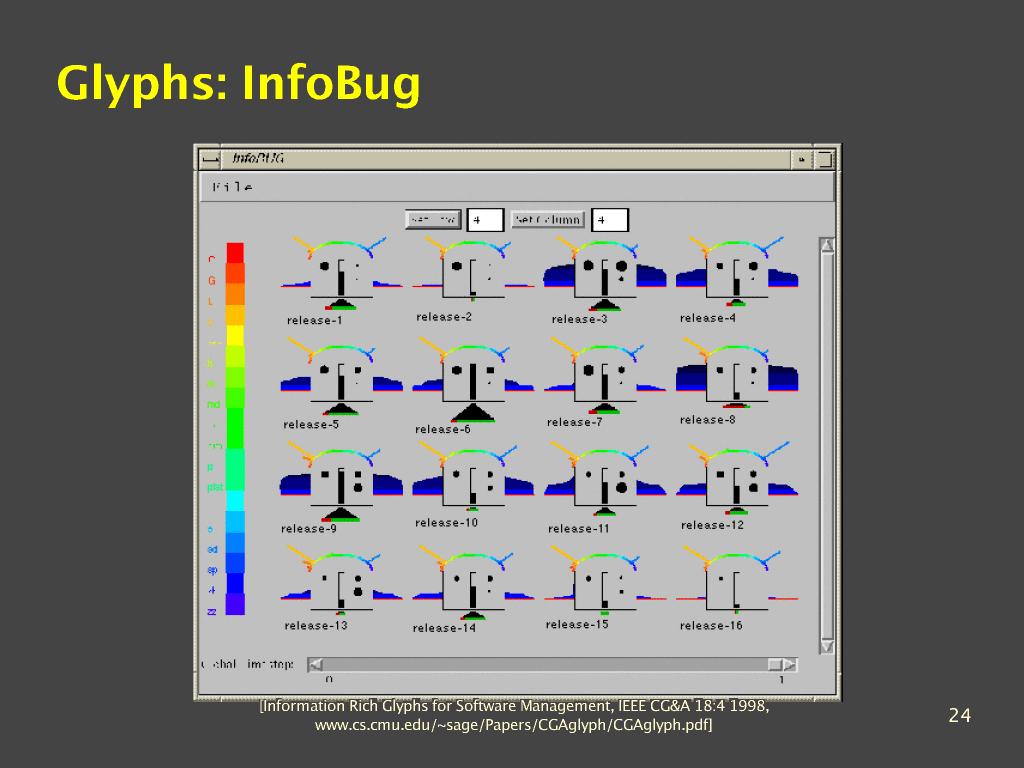1024x768 pixels.
Task: Open the File menu
Action: click(232, 187)
